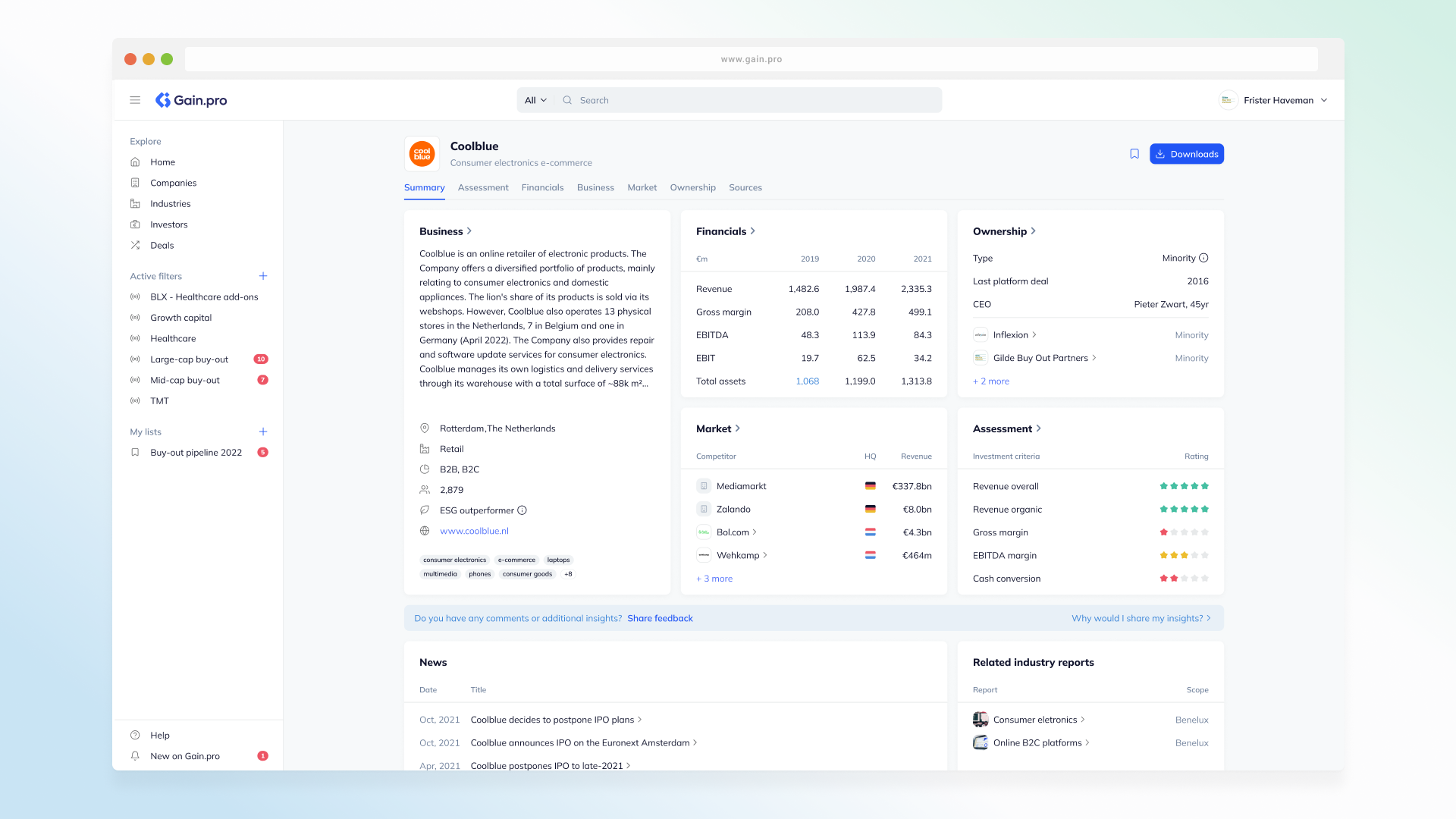Screen dimensions: 1456x819
Task: Switch to the Financials tab
Action: coord(542,187)
